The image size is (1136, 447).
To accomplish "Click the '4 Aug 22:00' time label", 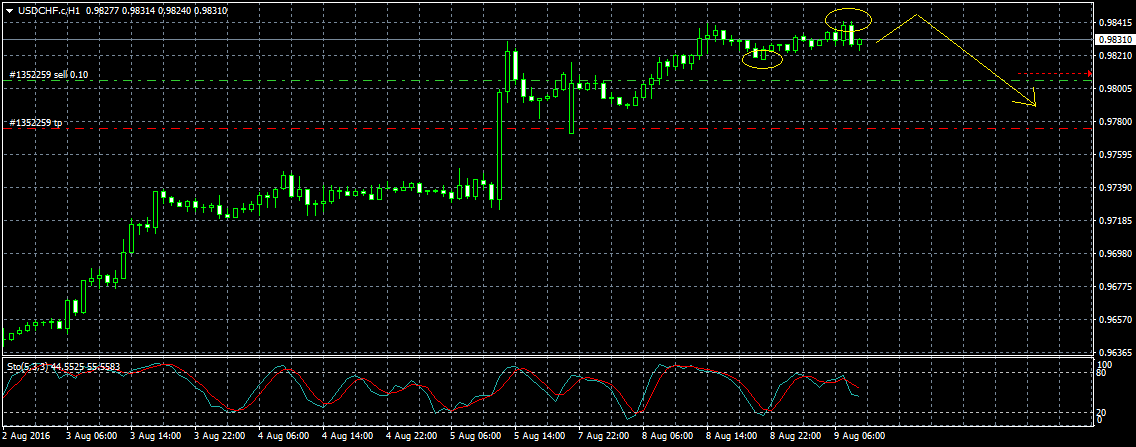I will point(414,436).
